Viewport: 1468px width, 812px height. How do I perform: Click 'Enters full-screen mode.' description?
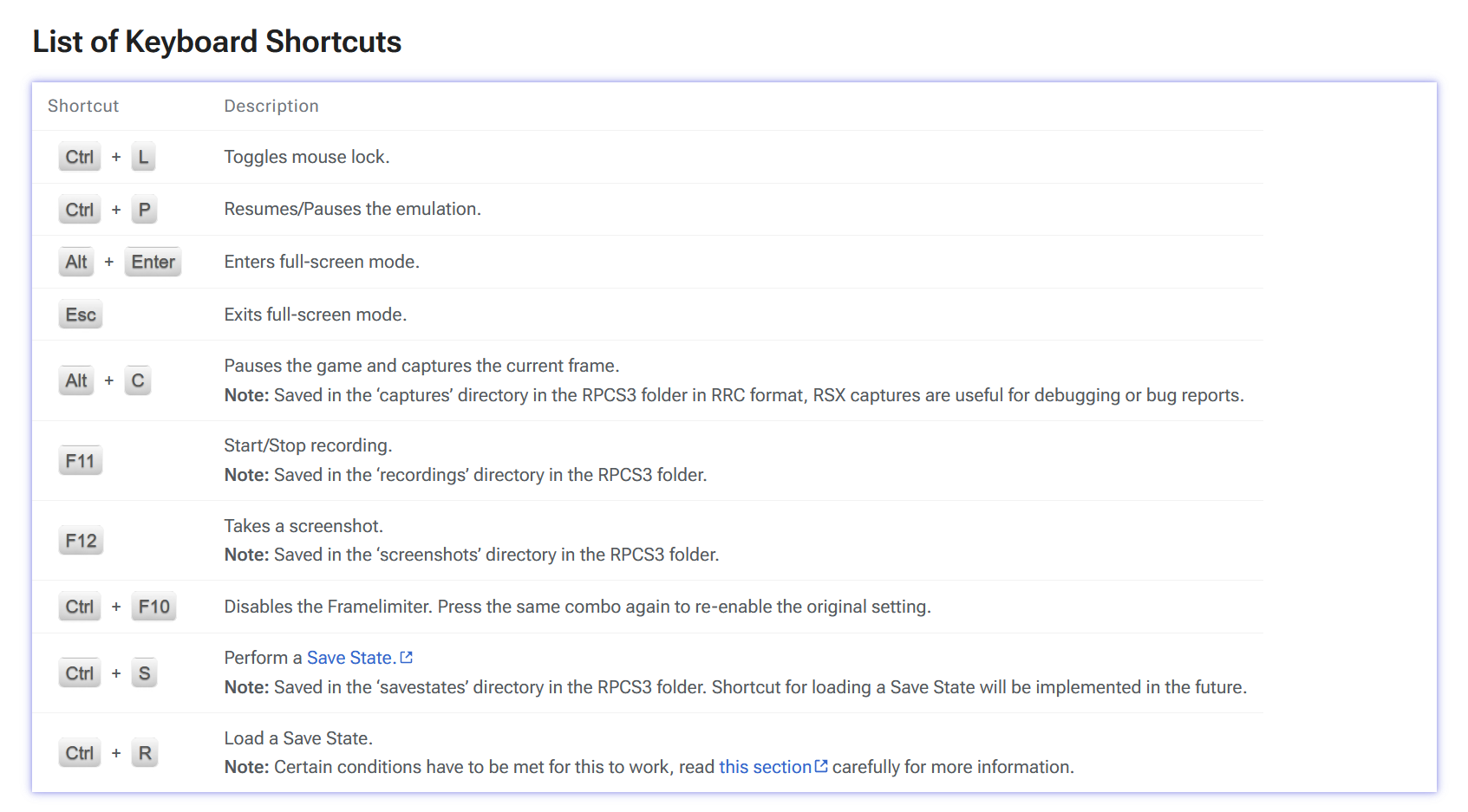(x=322, y=262)
